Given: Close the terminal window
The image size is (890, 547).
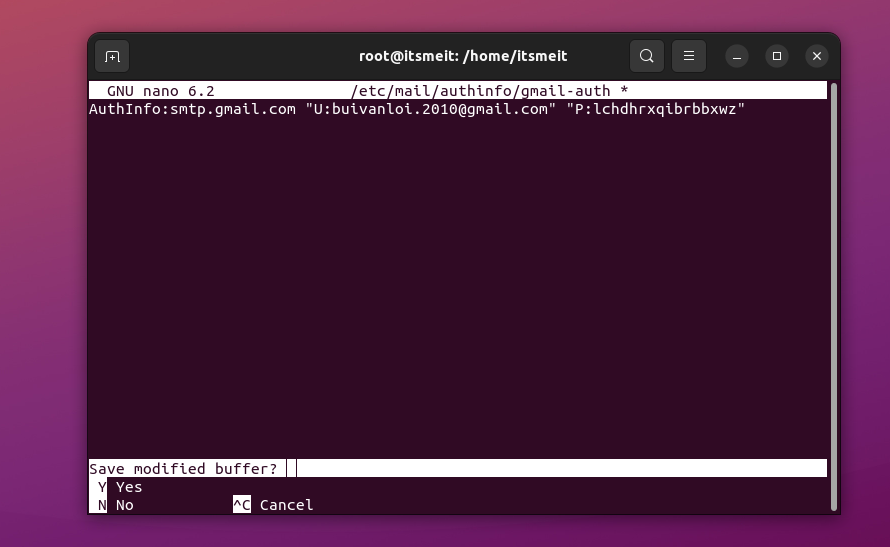Looking at the screenshot, I should (x=817, y=56).
